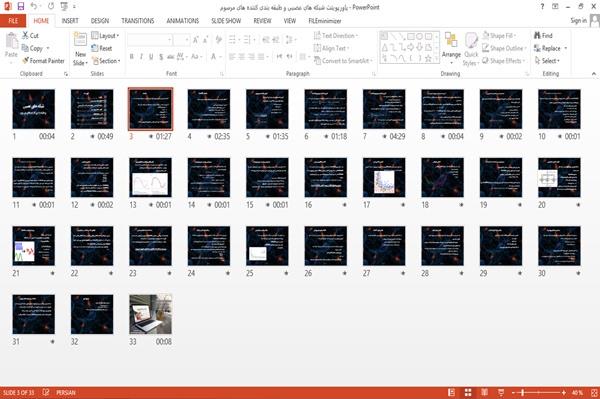Collapse the ribbon with the chevron
The width and height of the screenshot is (600, 399).
(x=593, y=73)
